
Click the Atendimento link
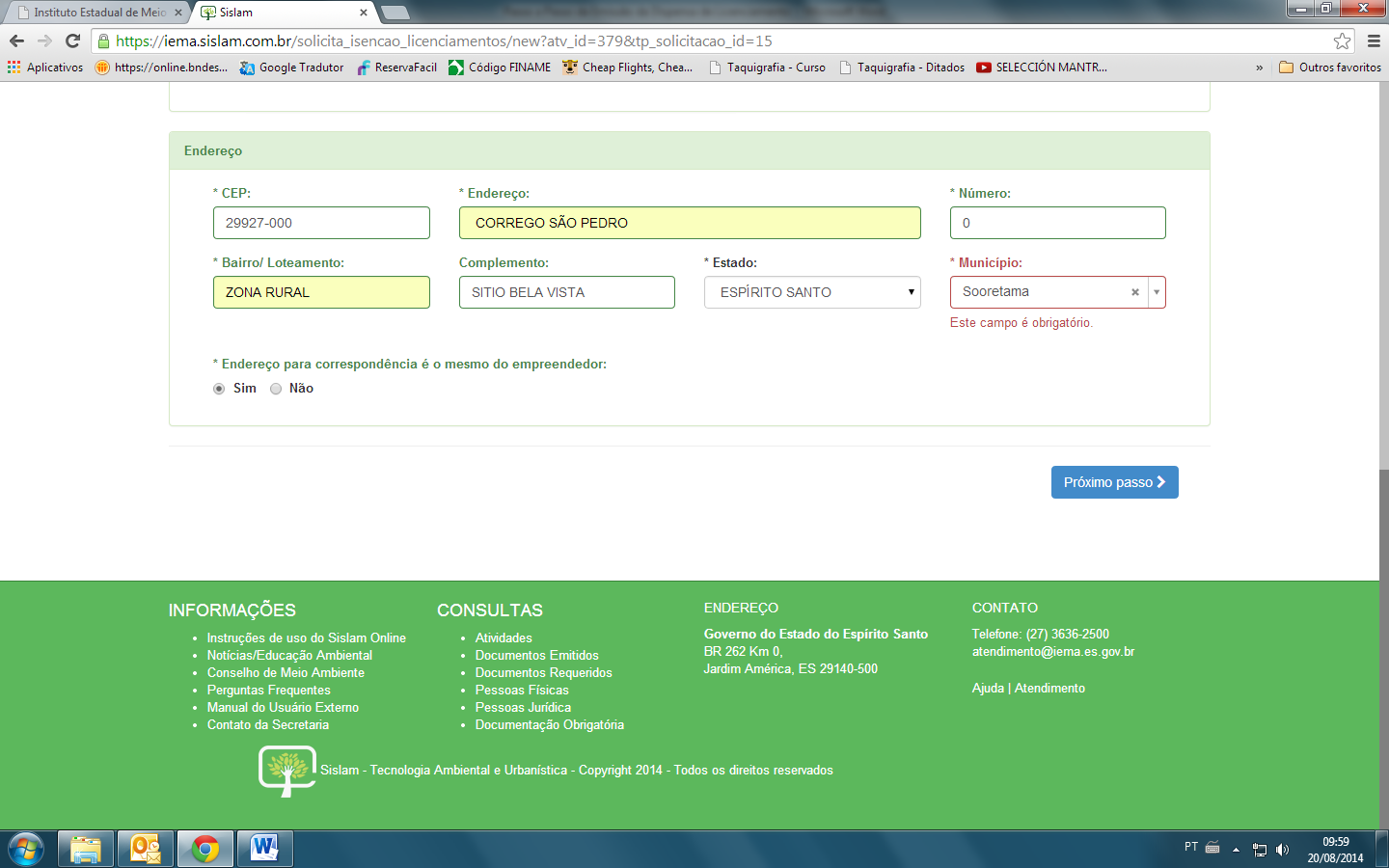tap(1049, 688)
